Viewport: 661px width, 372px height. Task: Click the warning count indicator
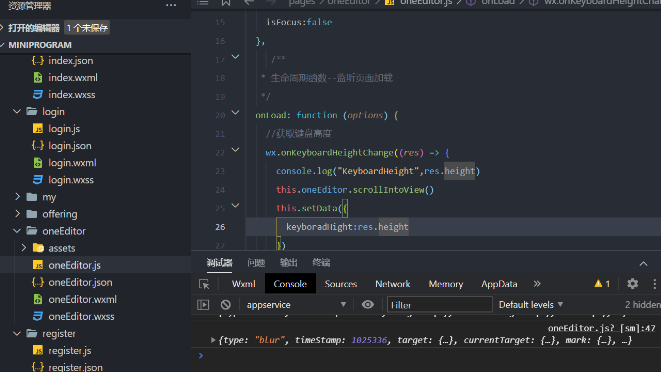602,284
